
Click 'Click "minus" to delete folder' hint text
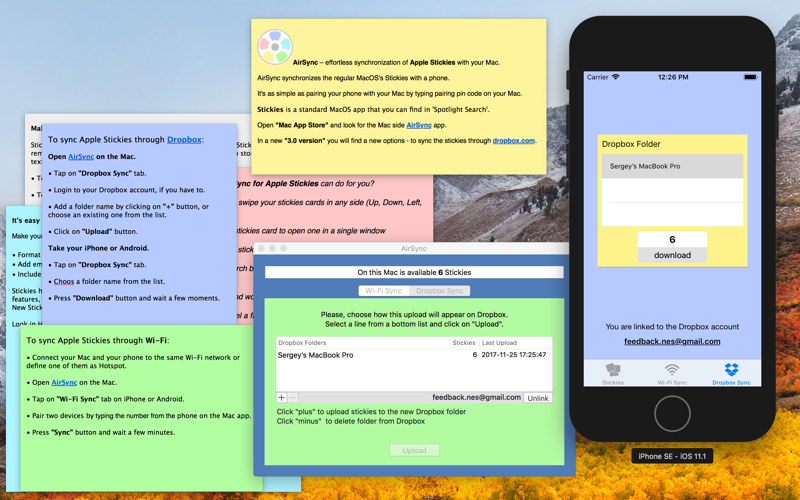[x=351, y=421]
